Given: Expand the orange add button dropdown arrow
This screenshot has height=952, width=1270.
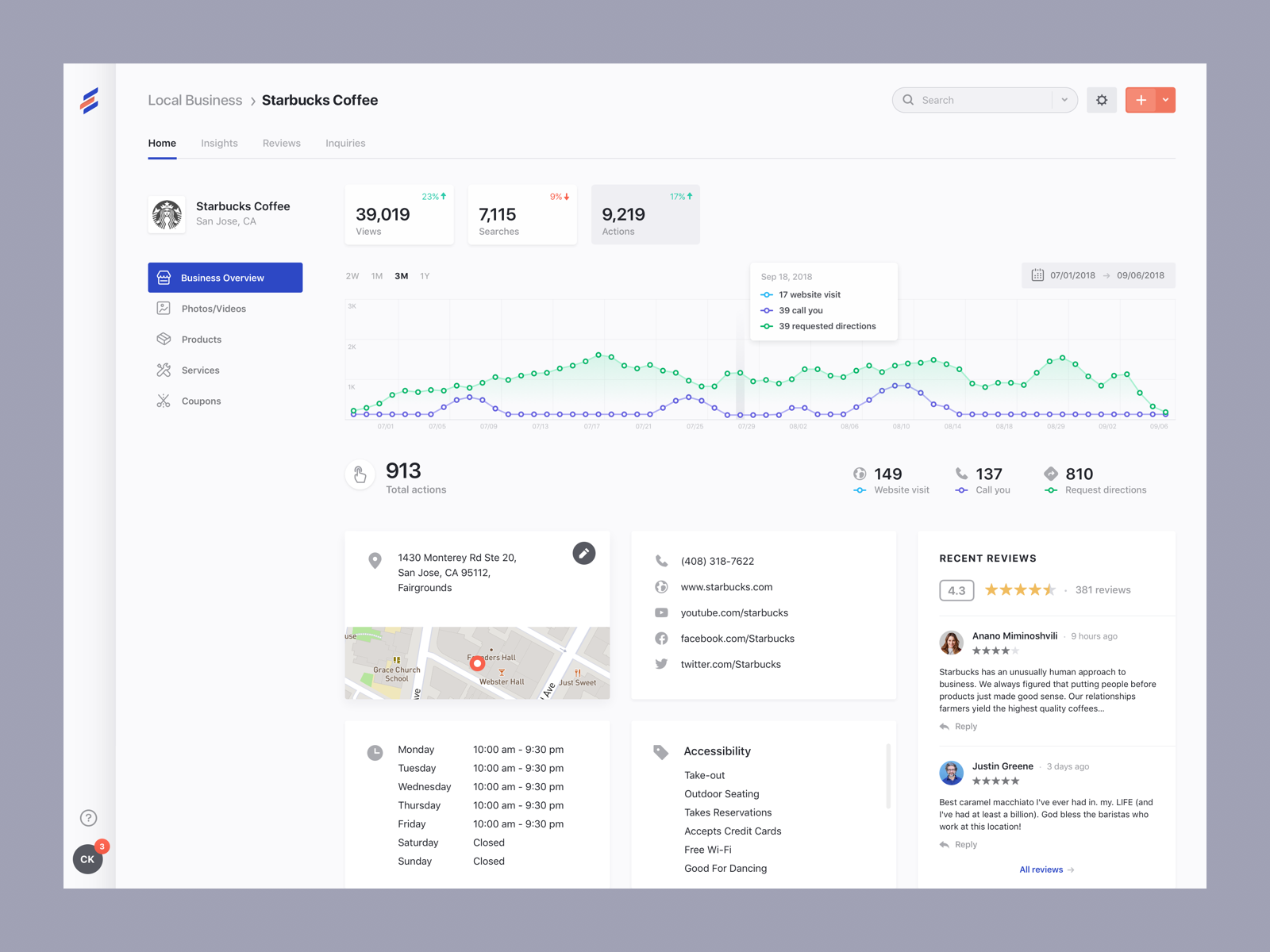Looking at the screenshot, I should pyautogui.click(x=1165, y=100).
